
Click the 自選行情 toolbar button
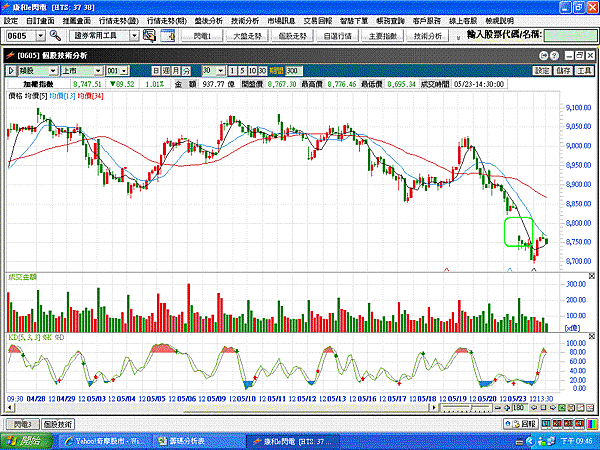point(338,36)
